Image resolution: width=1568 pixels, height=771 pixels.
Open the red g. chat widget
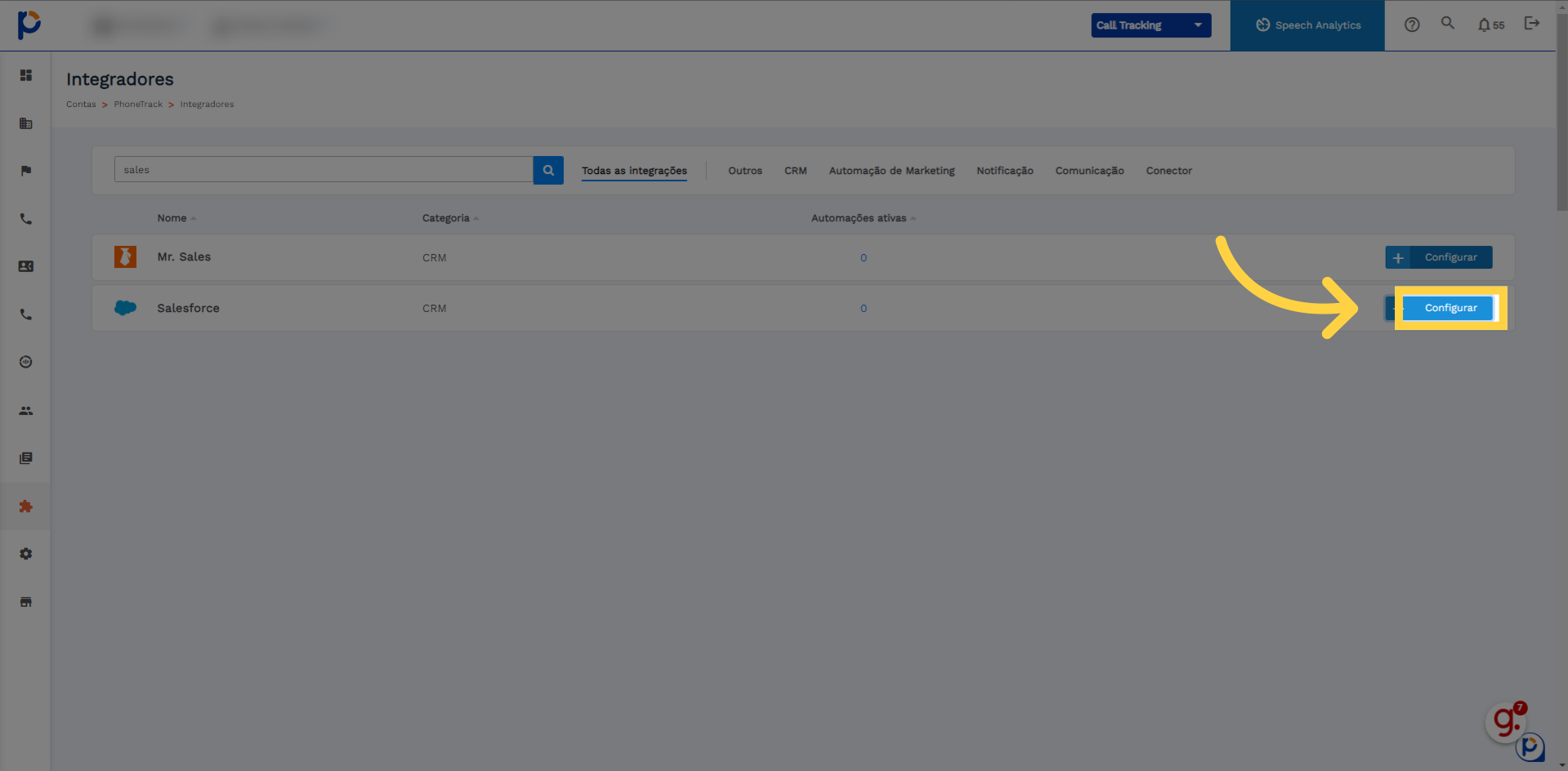tap(1507, 721)
